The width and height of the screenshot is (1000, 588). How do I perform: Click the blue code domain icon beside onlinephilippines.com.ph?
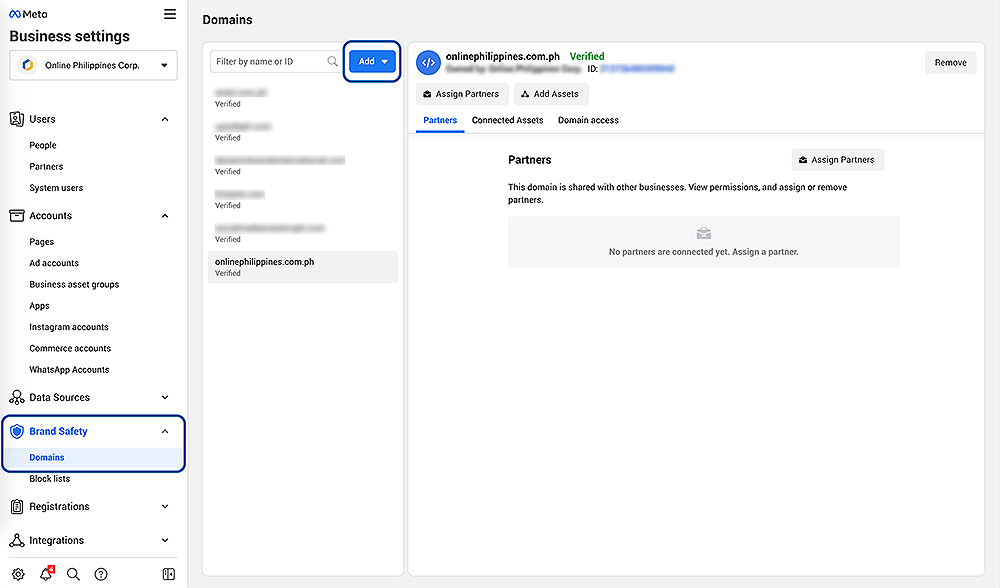(428, 62)
